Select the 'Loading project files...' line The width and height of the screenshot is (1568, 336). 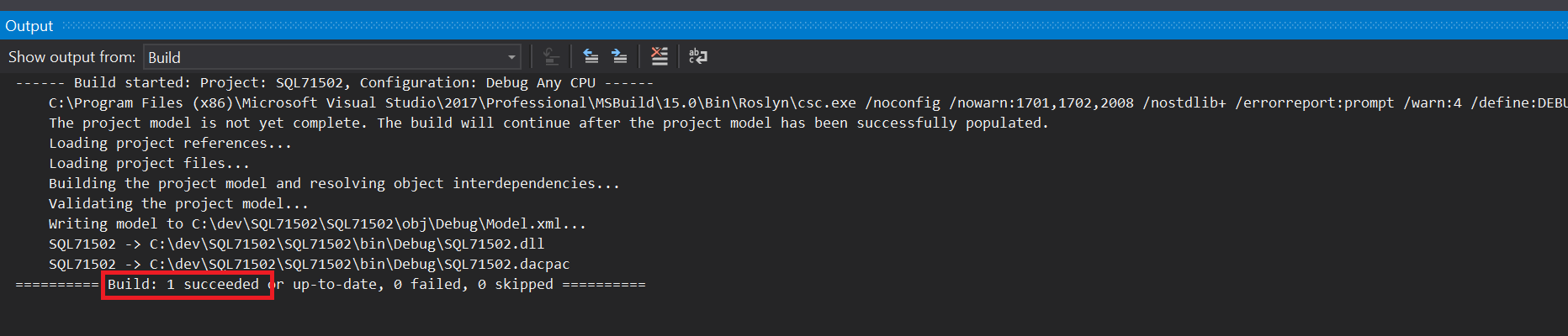coord(149,163)
